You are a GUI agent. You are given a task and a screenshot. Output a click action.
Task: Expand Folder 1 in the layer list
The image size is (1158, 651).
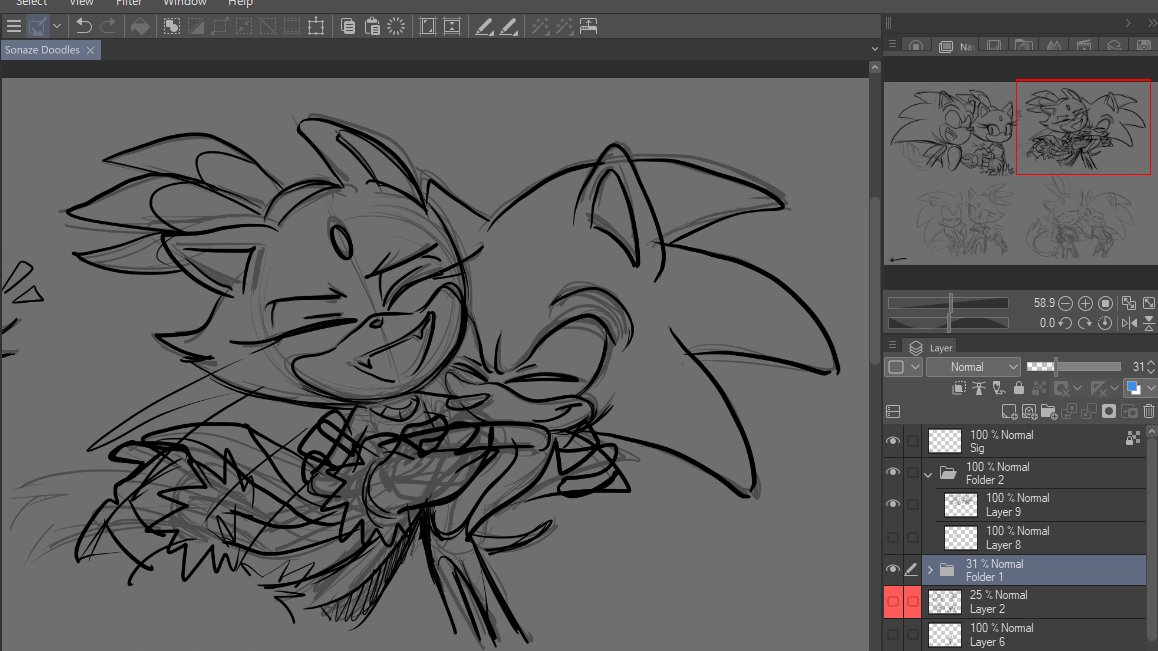[931, 570]
